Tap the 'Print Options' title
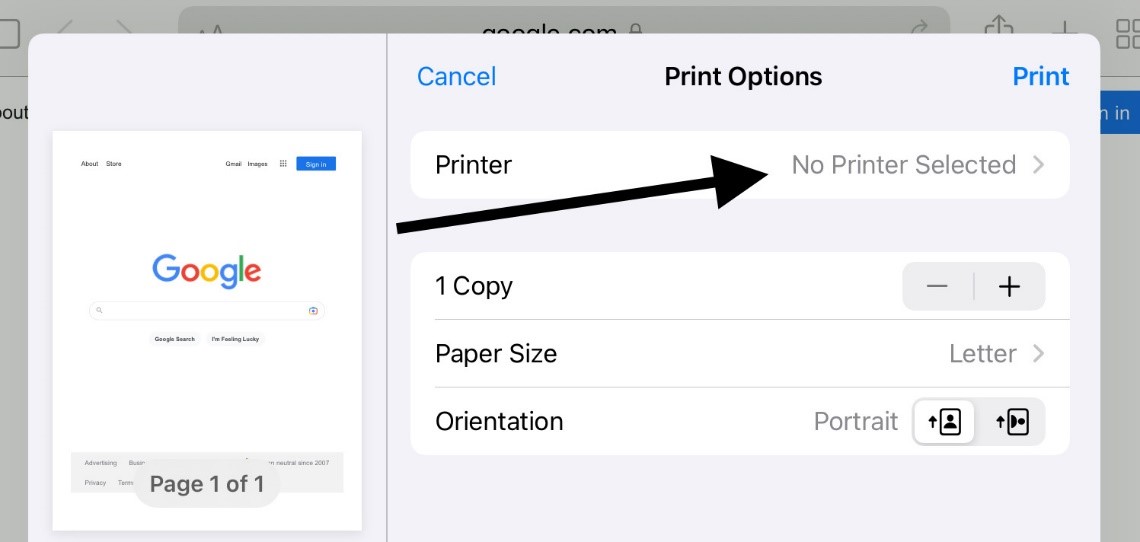Viewport: 1140px width, 542px height. tap(743, 76)
